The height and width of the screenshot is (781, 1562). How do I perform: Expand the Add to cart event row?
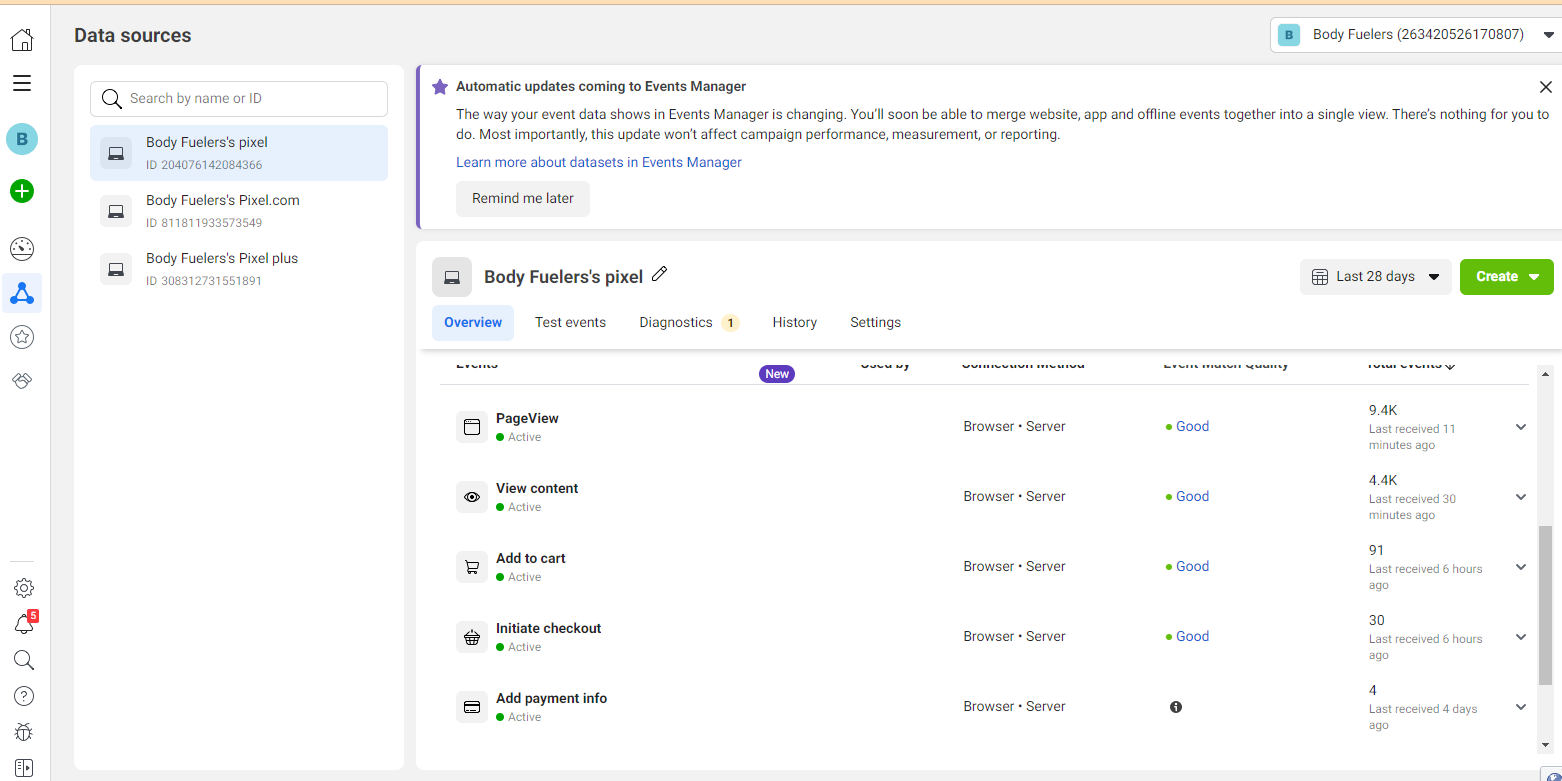click(1521, 567)
